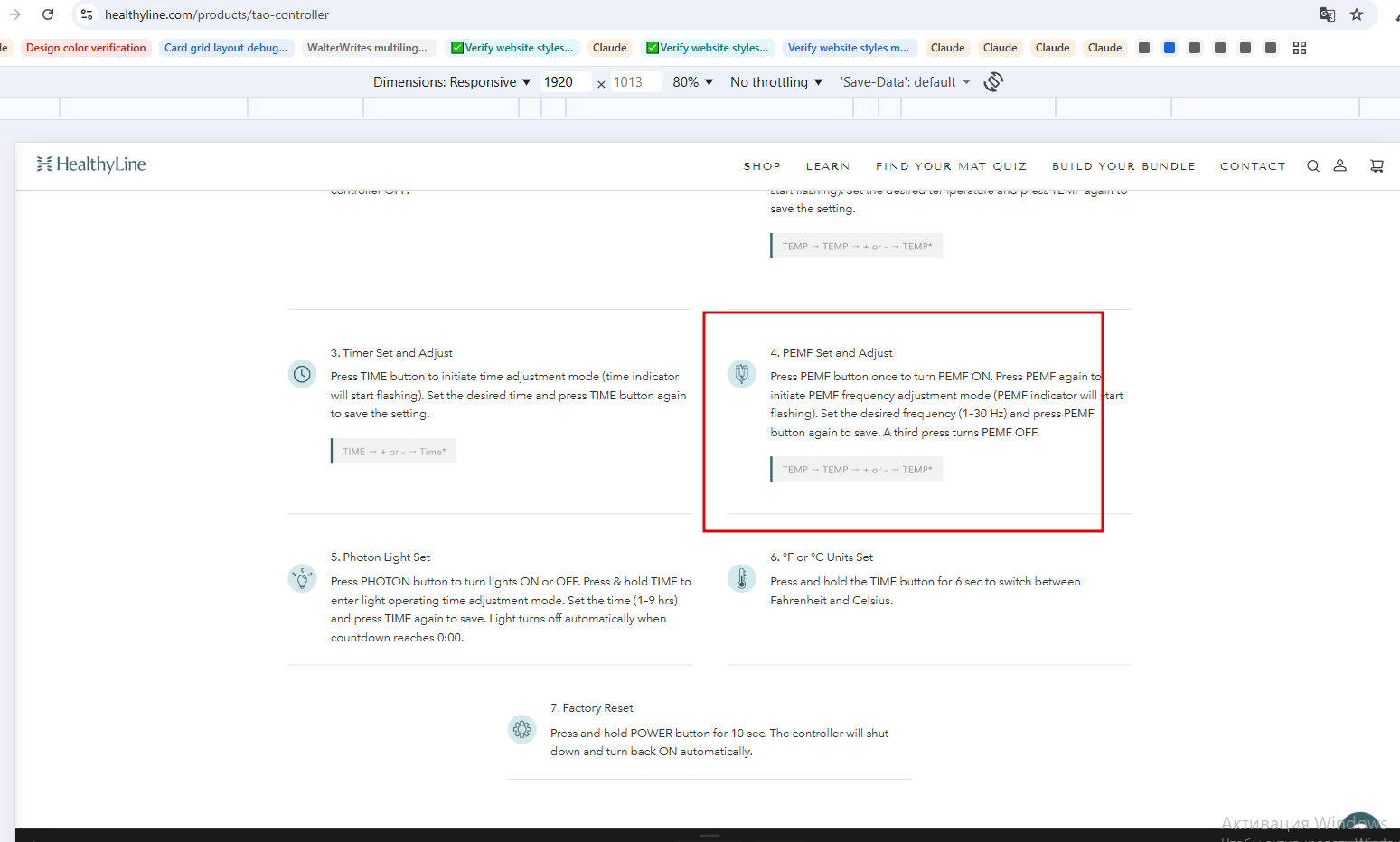Screen dimensions: 1400x842
Task: Open the WalterWrites multiling tab group
Action: click(367, 48)
